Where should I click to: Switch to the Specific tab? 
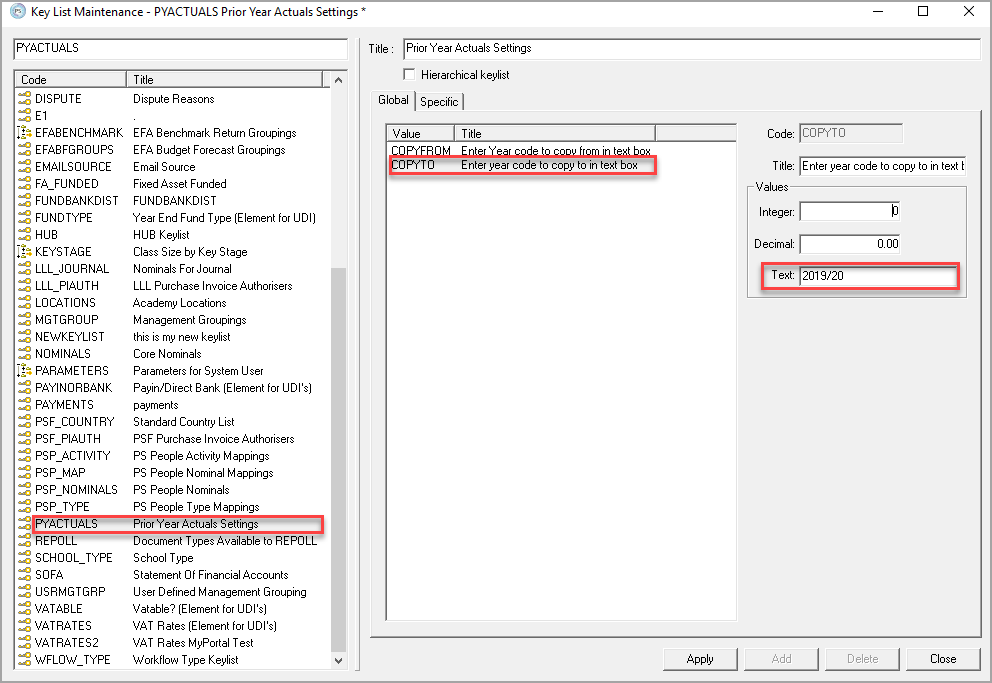tap(439, 101)
